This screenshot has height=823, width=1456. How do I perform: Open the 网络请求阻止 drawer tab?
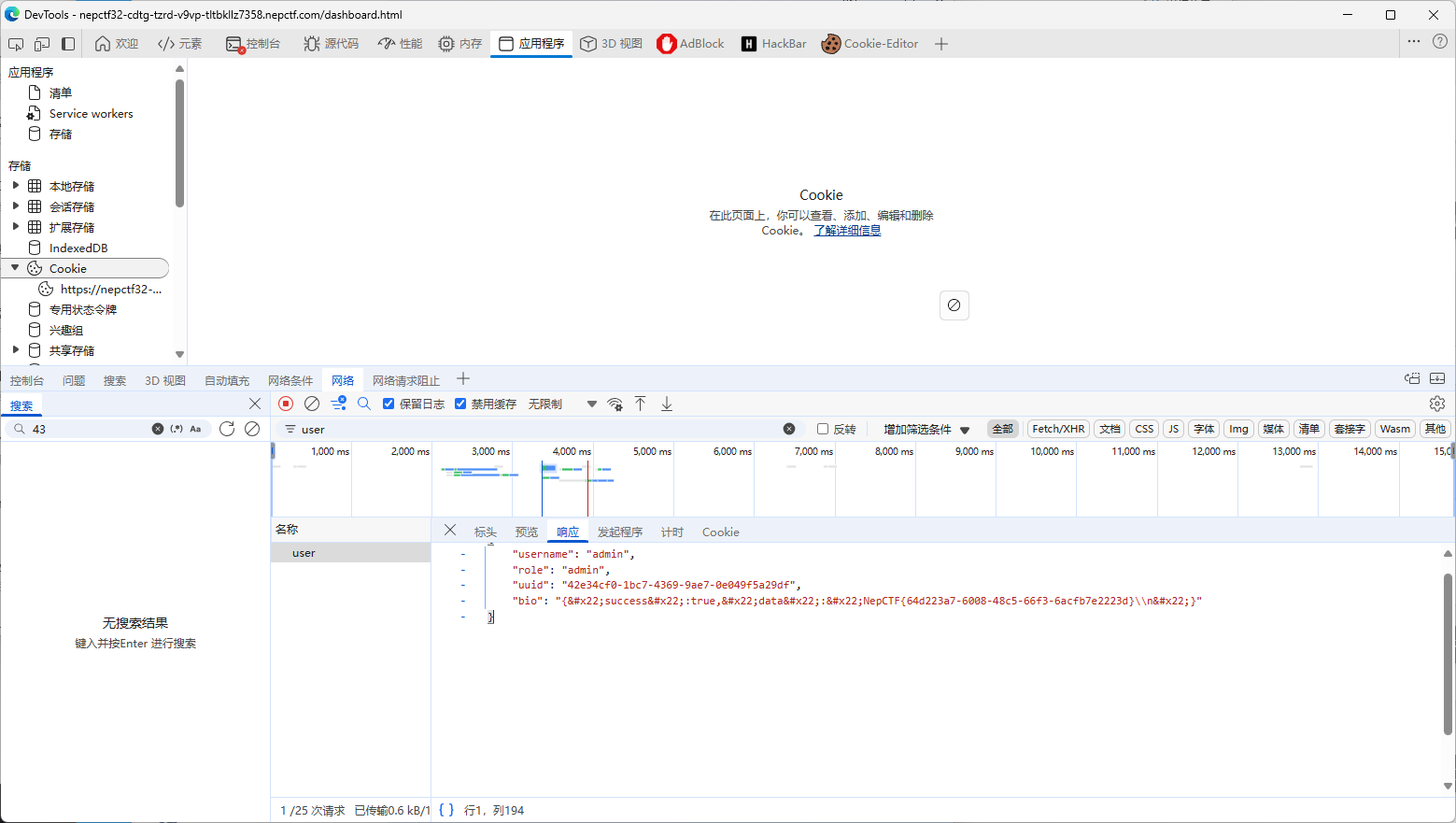[x=406, y=381]
